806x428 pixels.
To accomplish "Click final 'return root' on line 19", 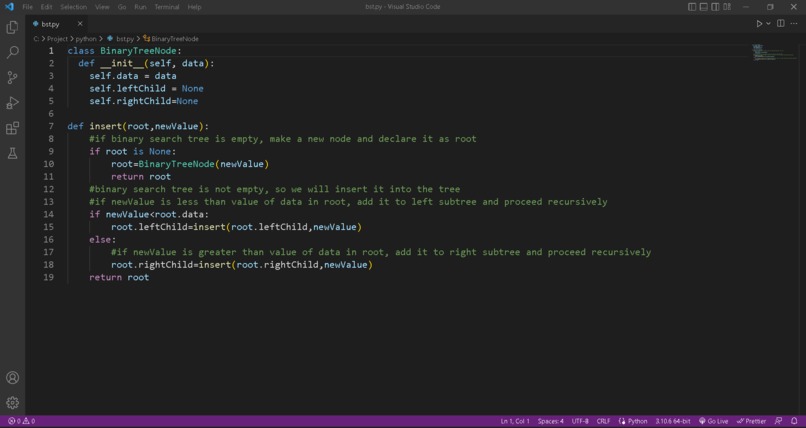I will (x=119, y=277).
